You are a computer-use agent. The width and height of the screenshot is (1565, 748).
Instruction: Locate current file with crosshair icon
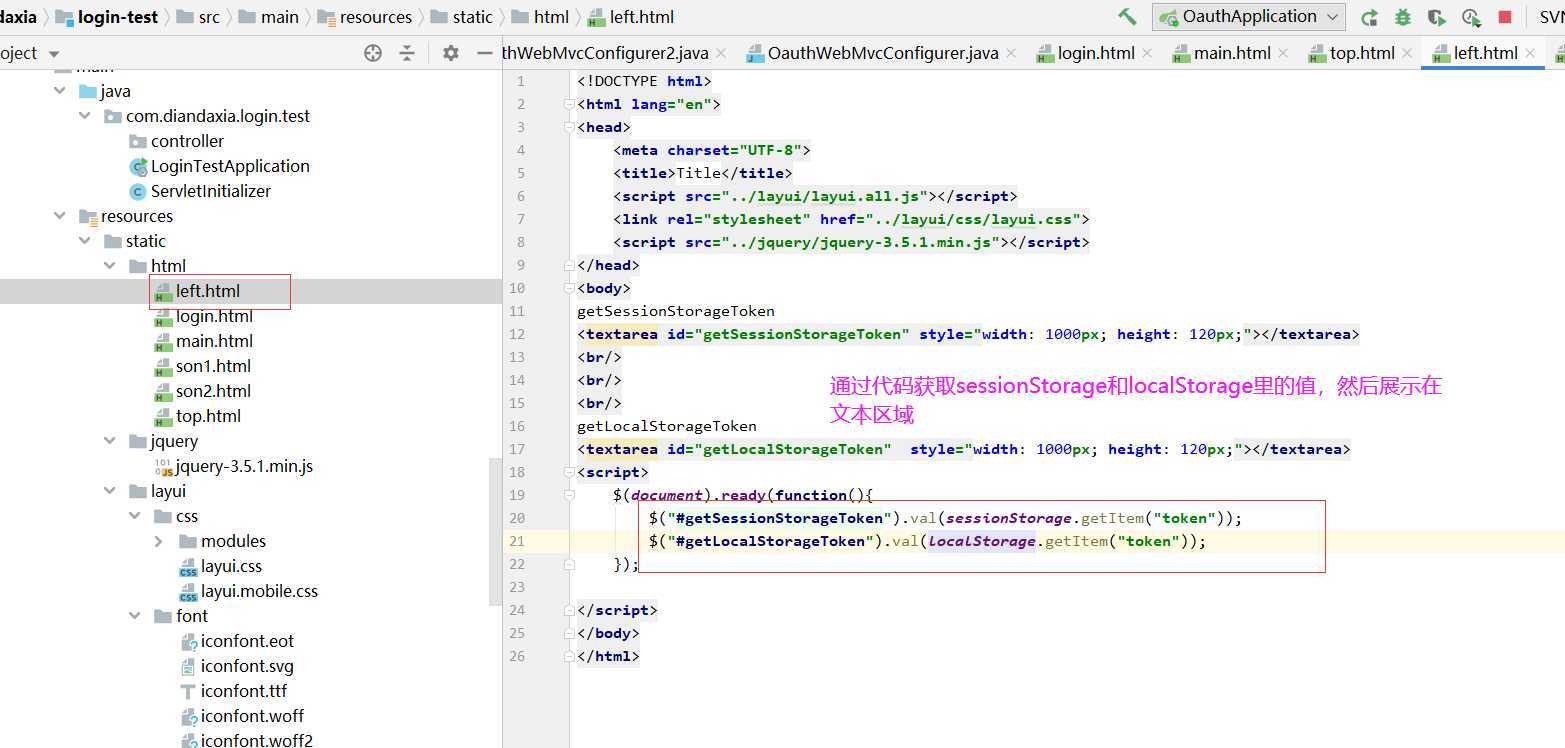(x=373, y=53)
